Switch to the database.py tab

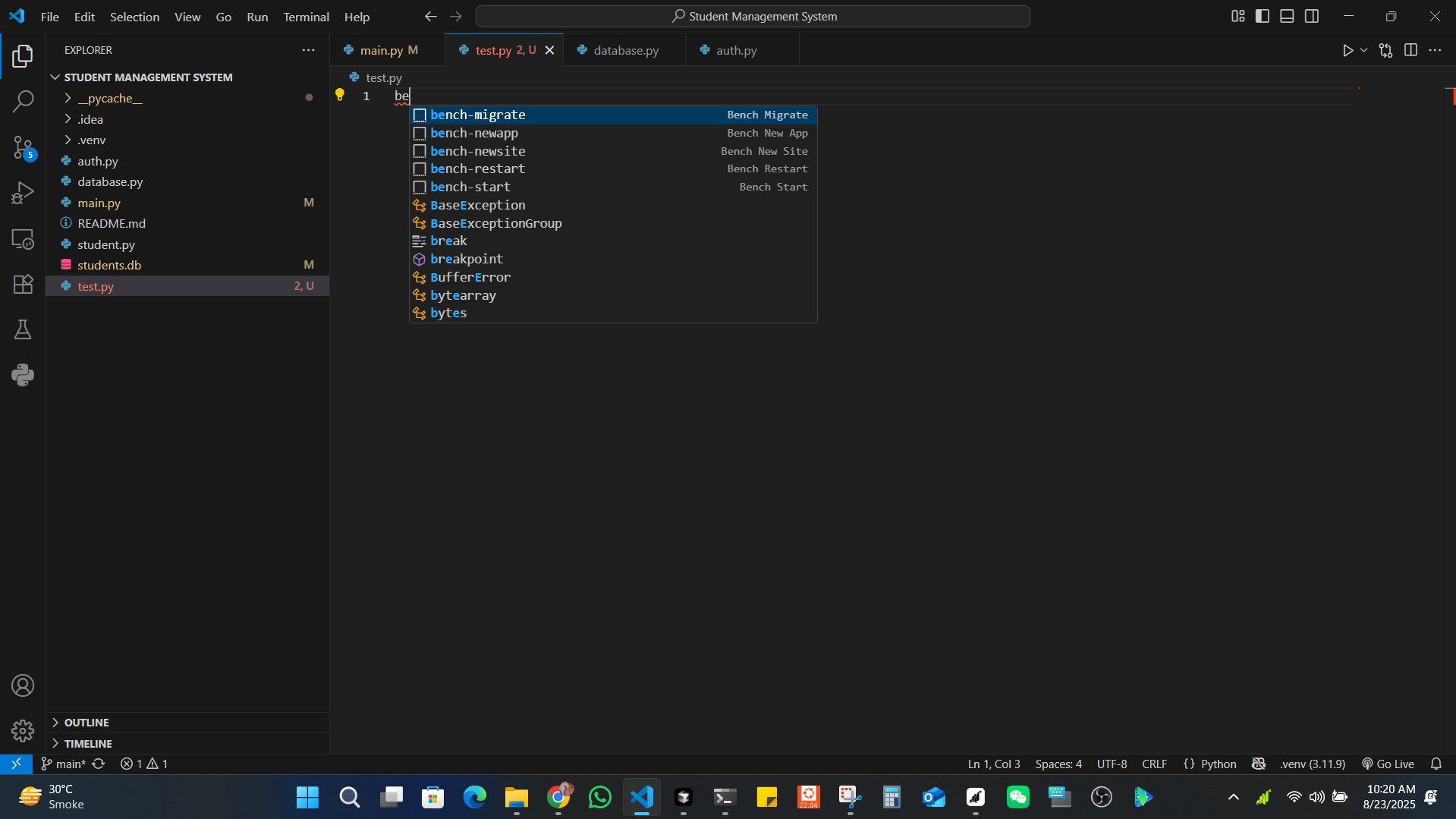point(625,50)
